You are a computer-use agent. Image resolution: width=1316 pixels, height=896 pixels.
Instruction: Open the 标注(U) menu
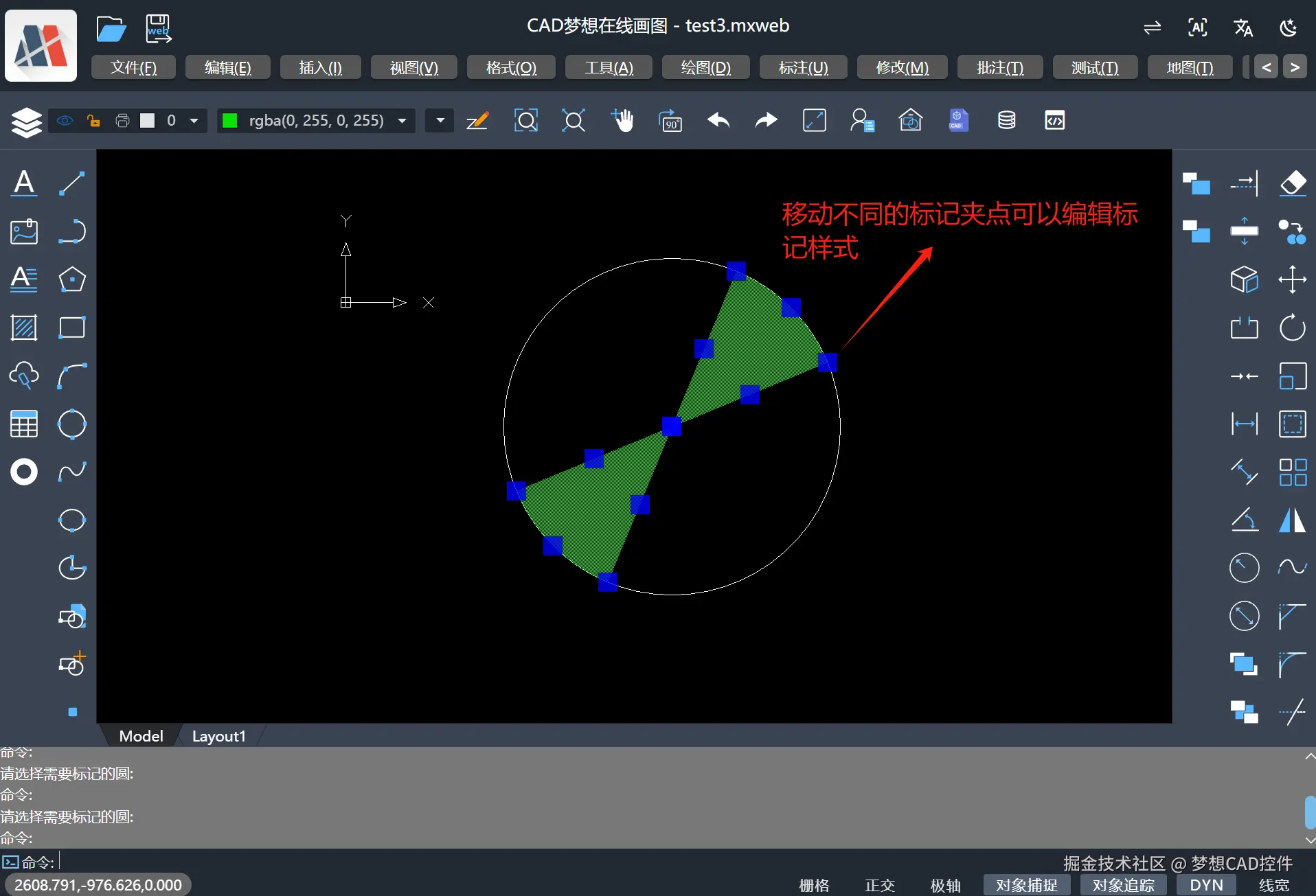tap(803, 67)
